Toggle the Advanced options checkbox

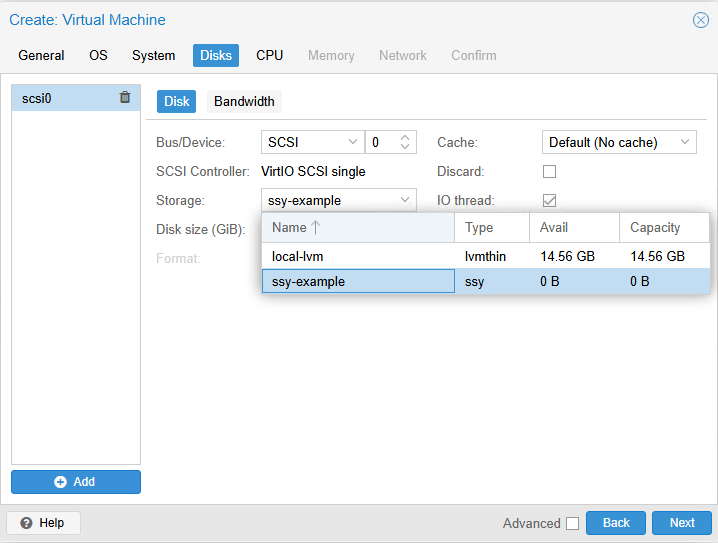tap(572, 523)
